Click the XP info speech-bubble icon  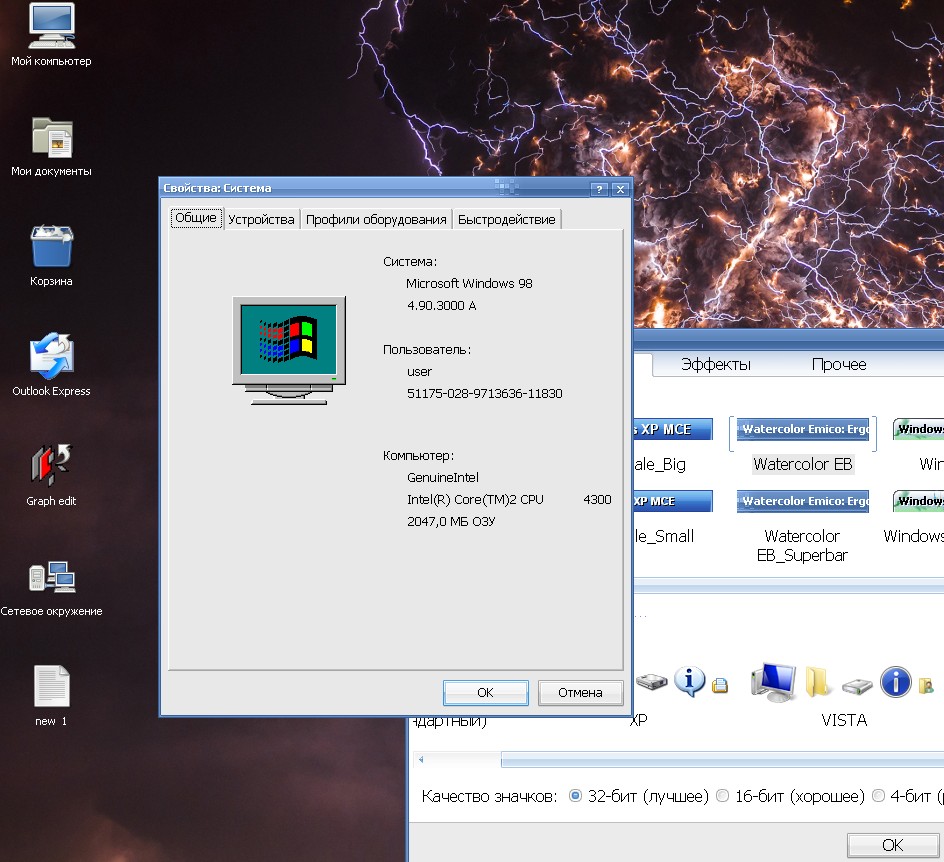tap(689, 681)
